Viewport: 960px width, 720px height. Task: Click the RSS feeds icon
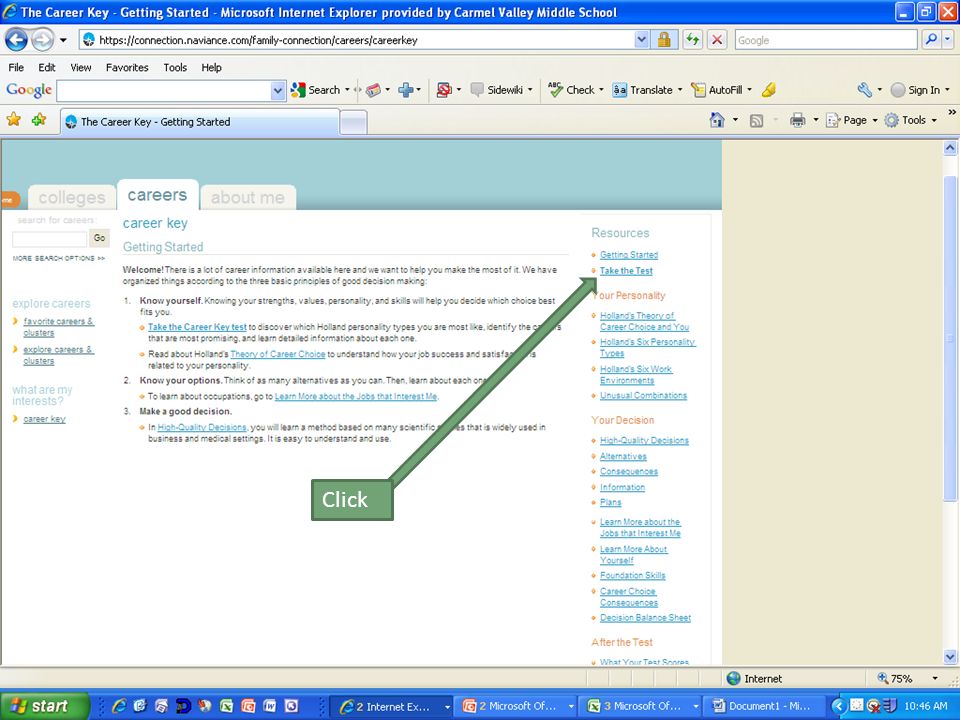coord(757,121)
